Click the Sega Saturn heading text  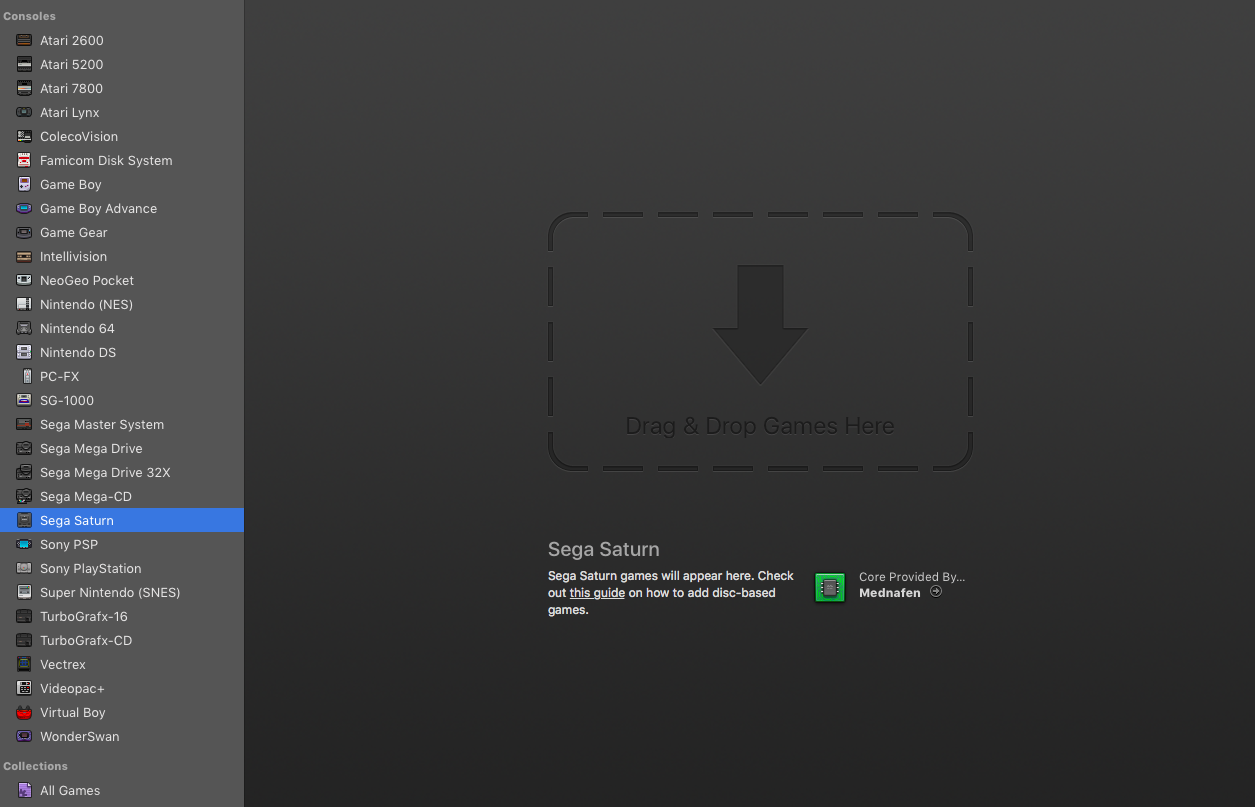(x=604, y=549)
